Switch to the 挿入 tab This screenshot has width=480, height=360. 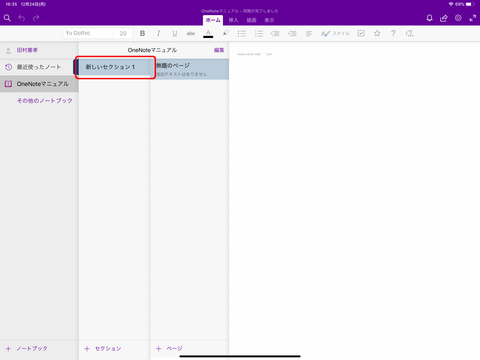coord(233,20)
